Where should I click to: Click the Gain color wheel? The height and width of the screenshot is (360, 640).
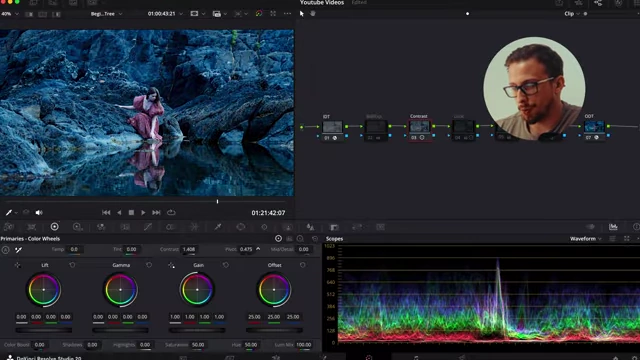pyautogui.click(x=197, y=290)
